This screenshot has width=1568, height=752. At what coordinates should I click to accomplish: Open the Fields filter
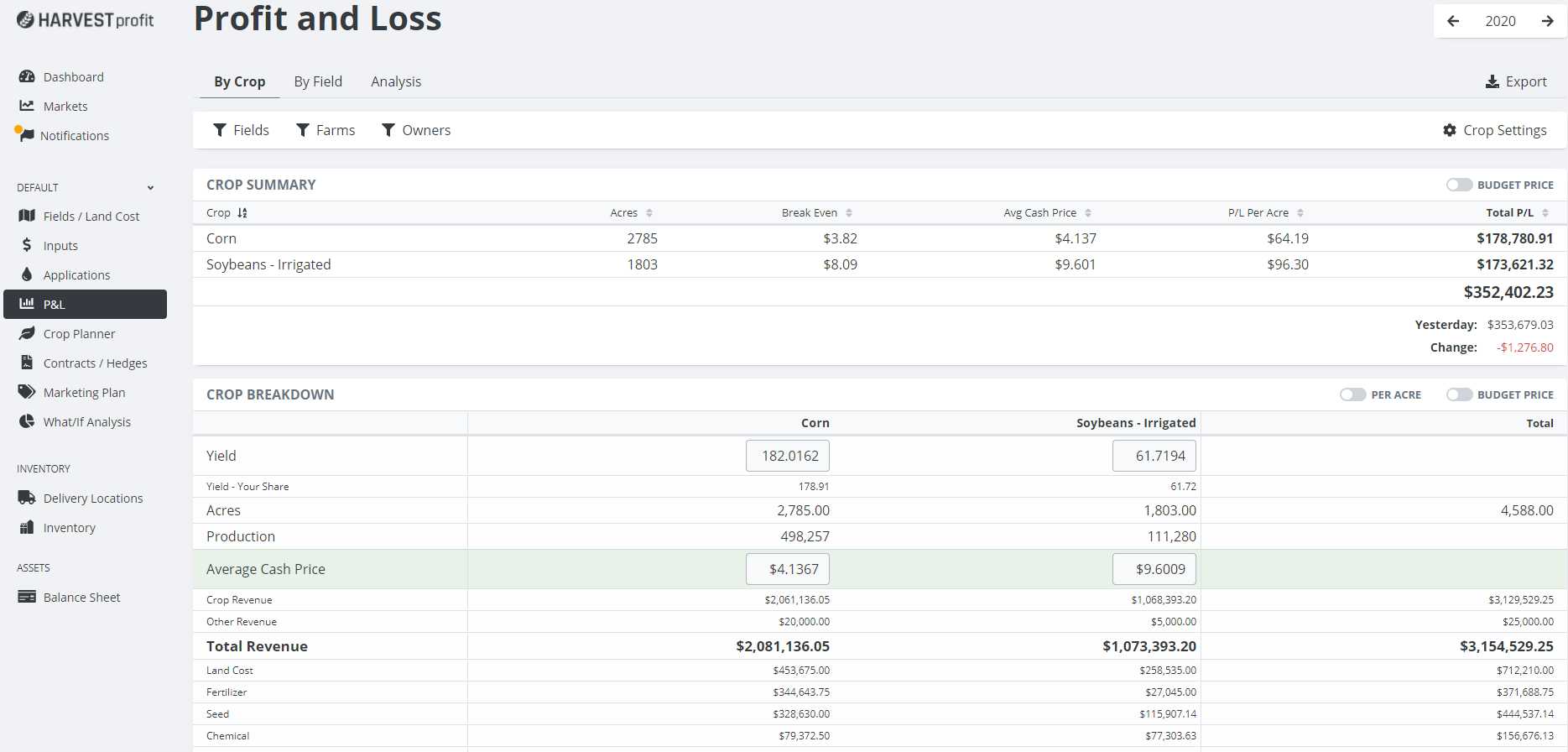(x=241, y=130)
